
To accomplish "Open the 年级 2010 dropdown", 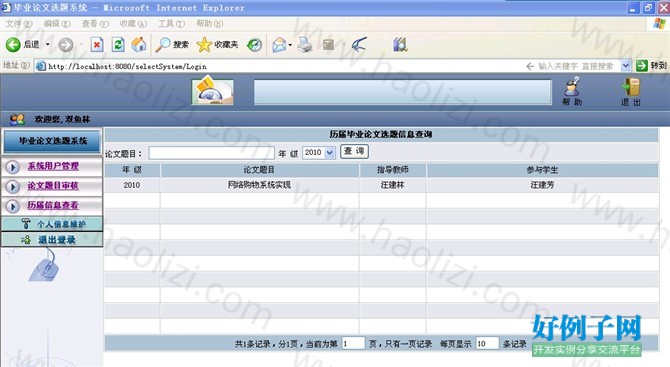I will tap(319, 153).
